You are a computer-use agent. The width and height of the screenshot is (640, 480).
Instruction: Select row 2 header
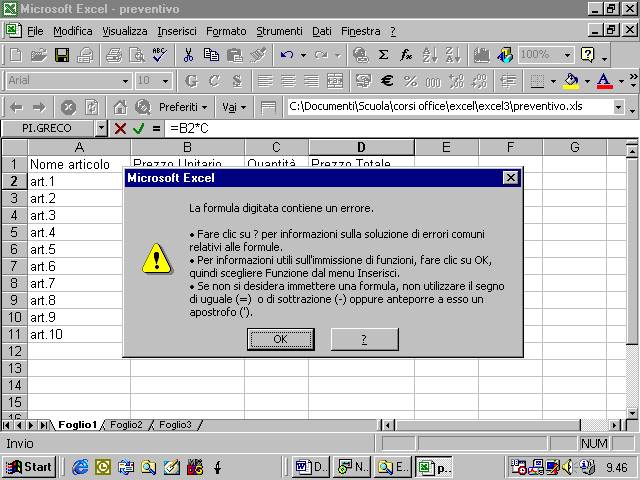[14, 181]
